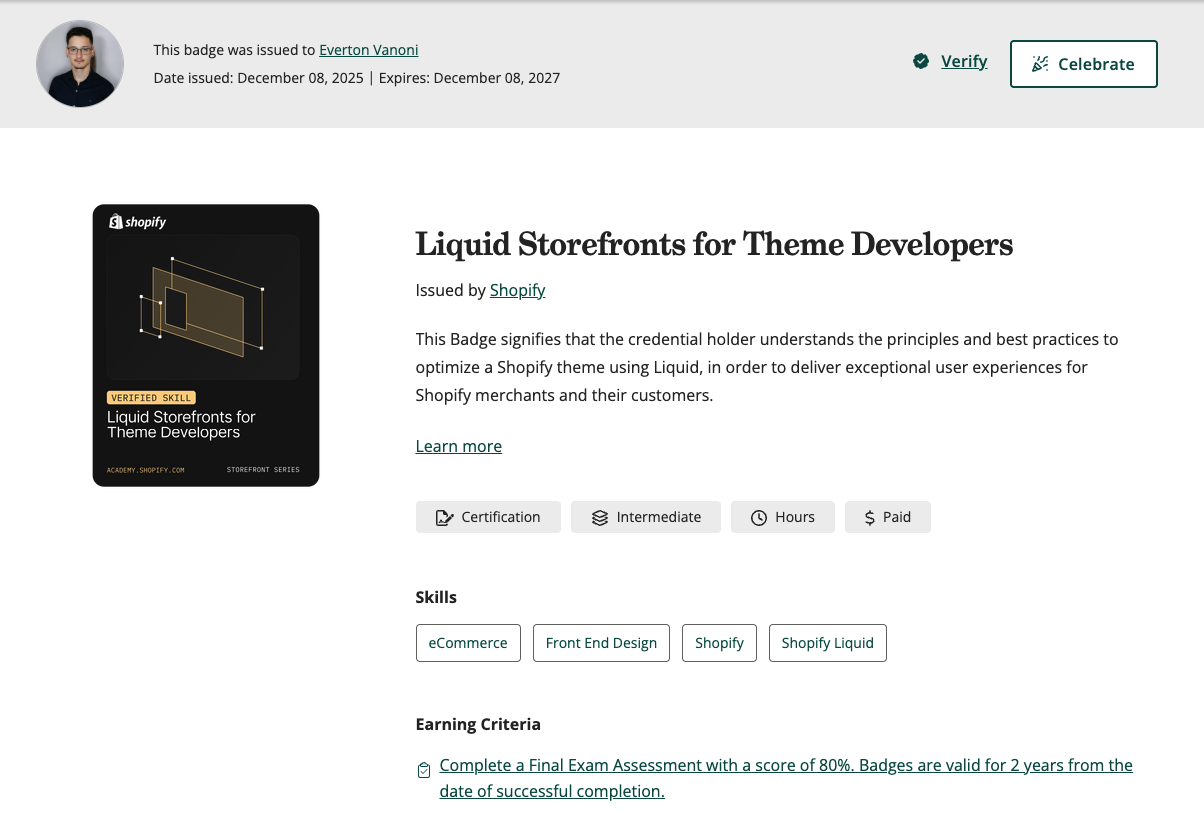Select the Front End Design skill tag

pos(601,643)
